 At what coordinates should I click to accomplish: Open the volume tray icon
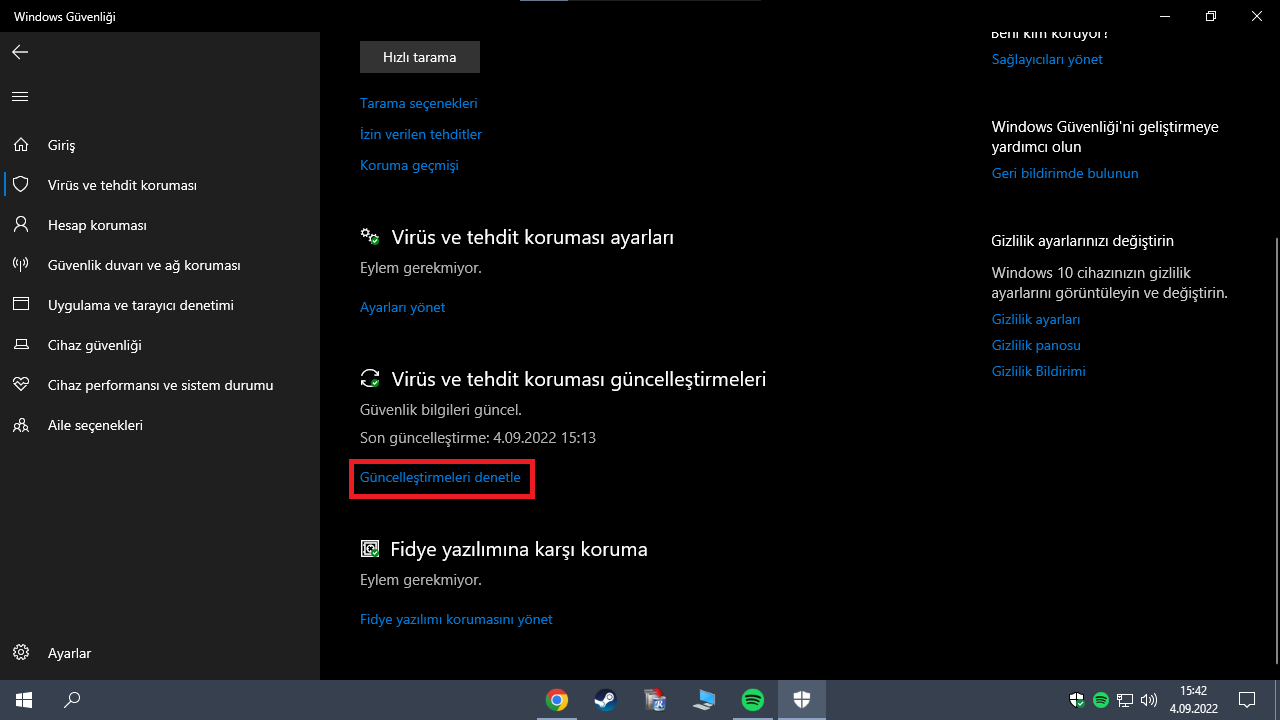[1149, 700]
